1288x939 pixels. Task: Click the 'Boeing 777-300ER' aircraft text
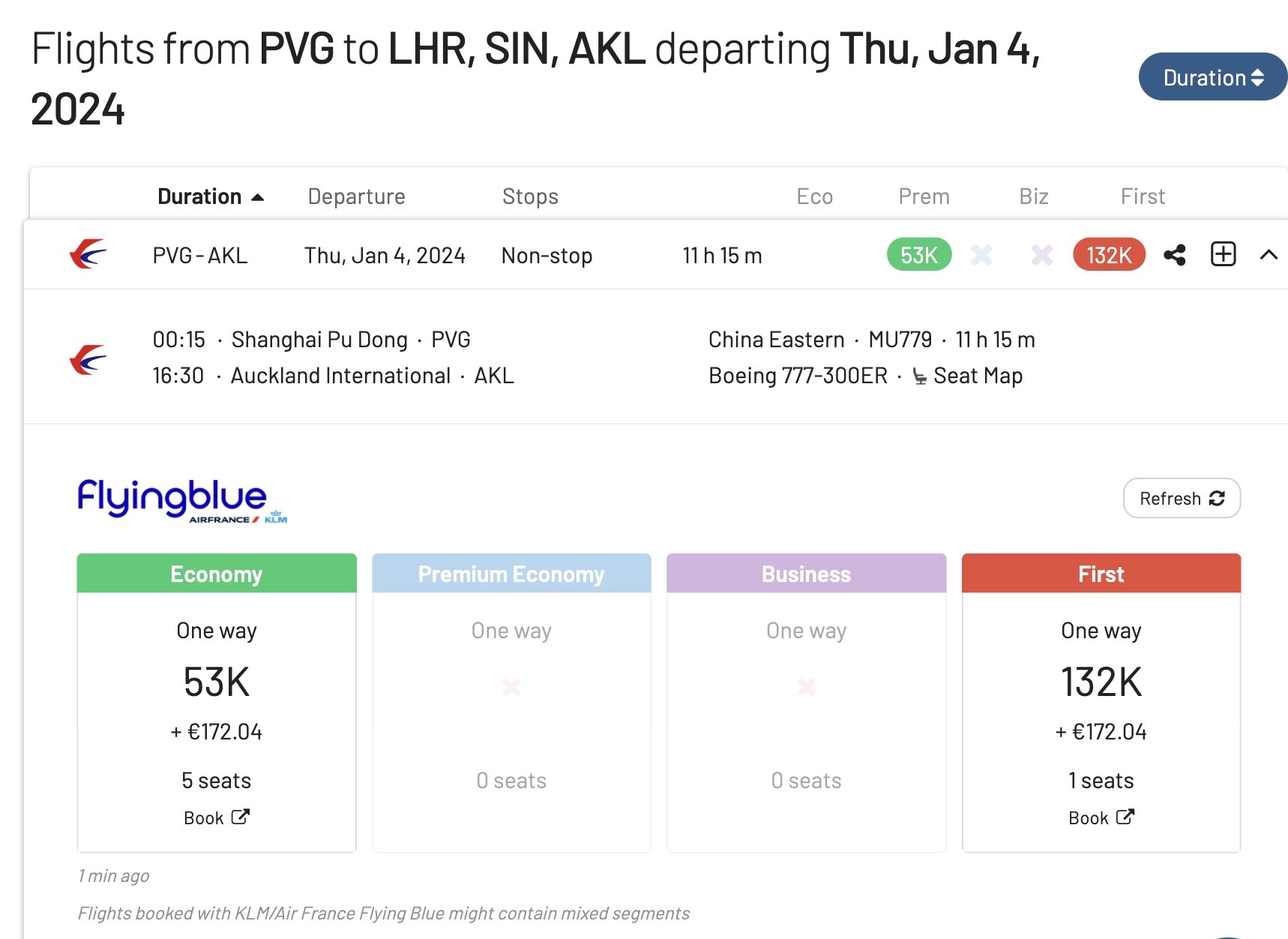point(798,376)
